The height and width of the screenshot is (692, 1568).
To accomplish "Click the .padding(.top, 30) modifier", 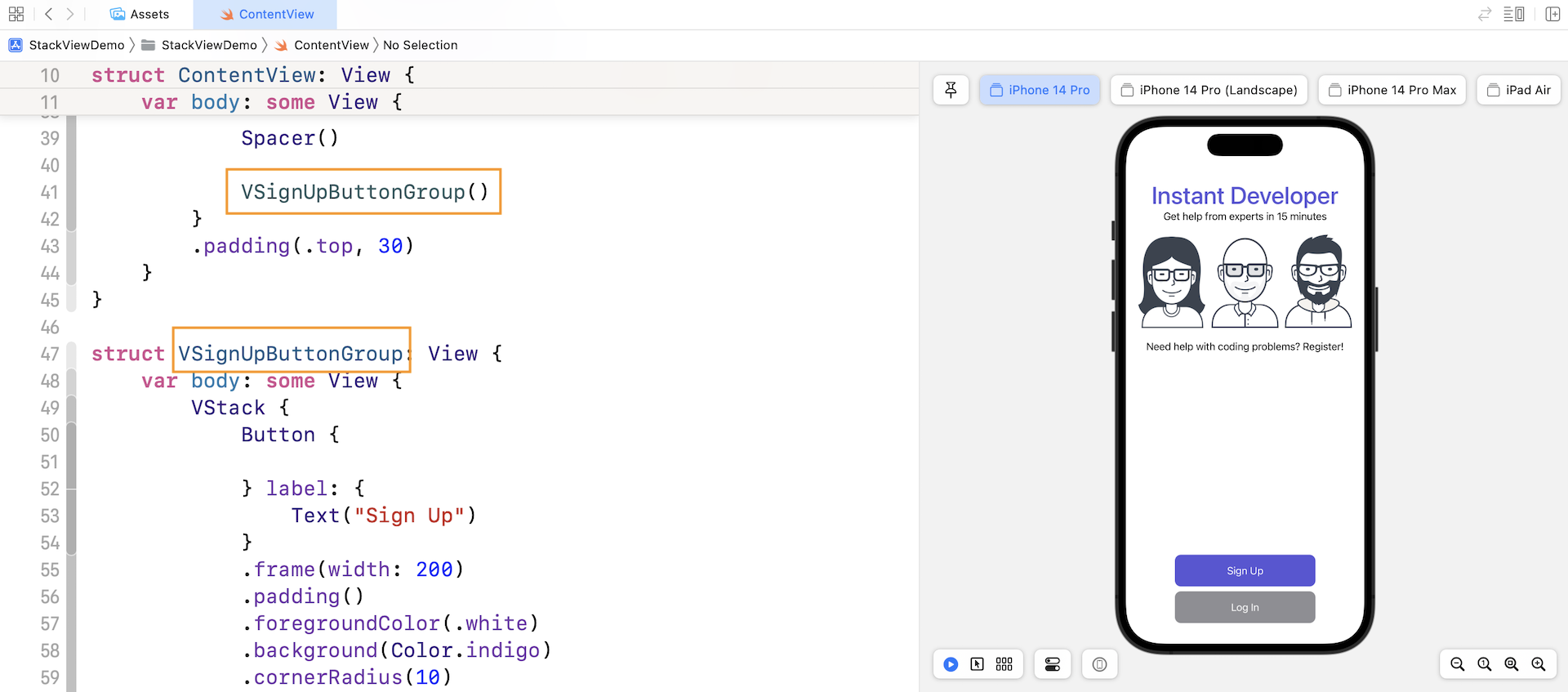I will tap(304, 246).
